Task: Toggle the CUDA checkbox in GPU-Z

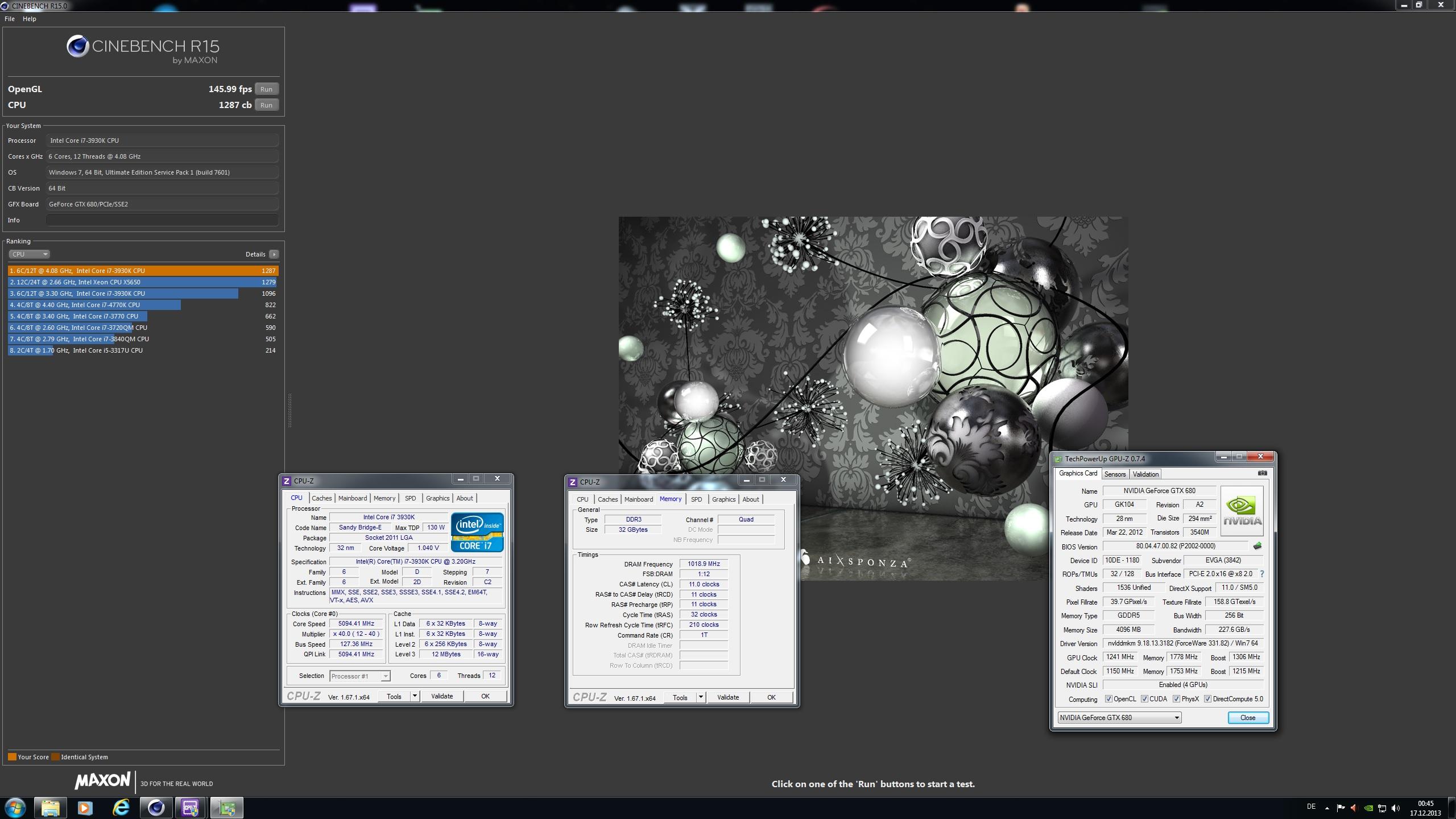Action: pyautogui.click(x=1144, y=699)
